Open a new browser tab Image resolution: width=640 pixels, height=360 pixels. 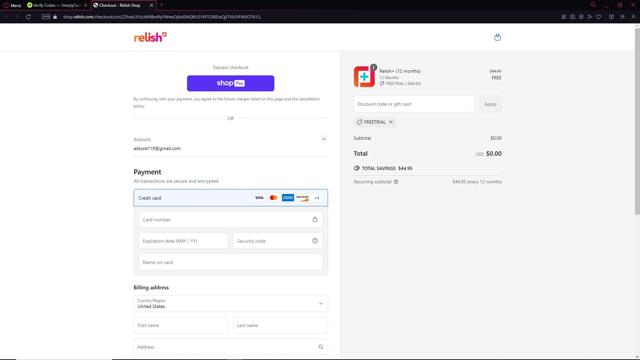[161, 5]
